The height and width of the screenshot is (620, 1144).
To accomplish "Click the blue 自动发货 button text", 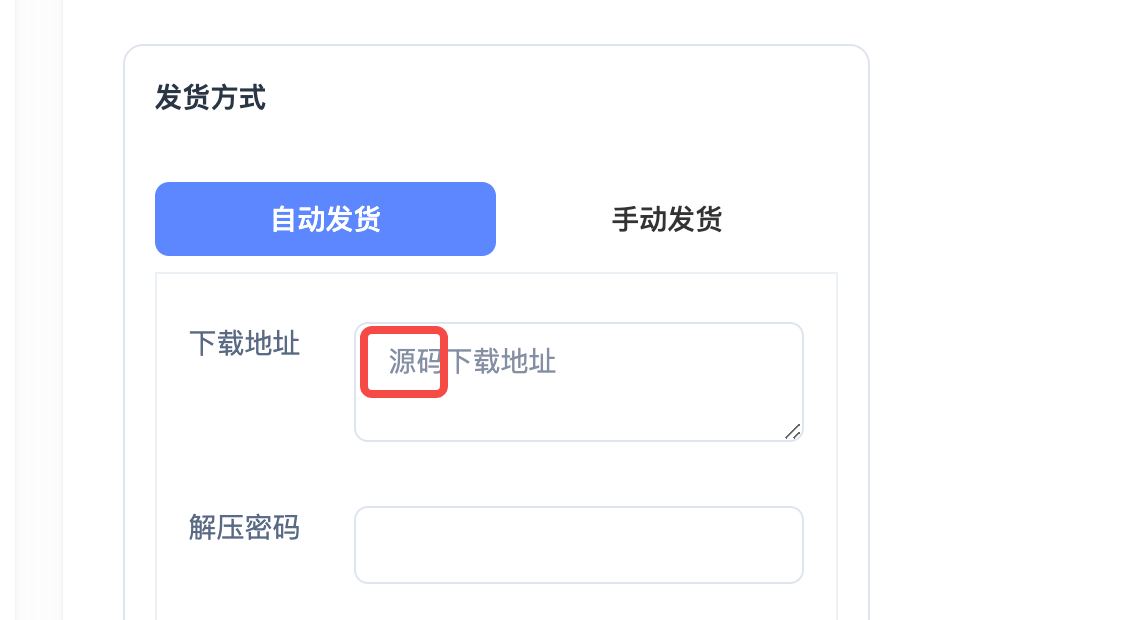I will (x=325, y=219).
